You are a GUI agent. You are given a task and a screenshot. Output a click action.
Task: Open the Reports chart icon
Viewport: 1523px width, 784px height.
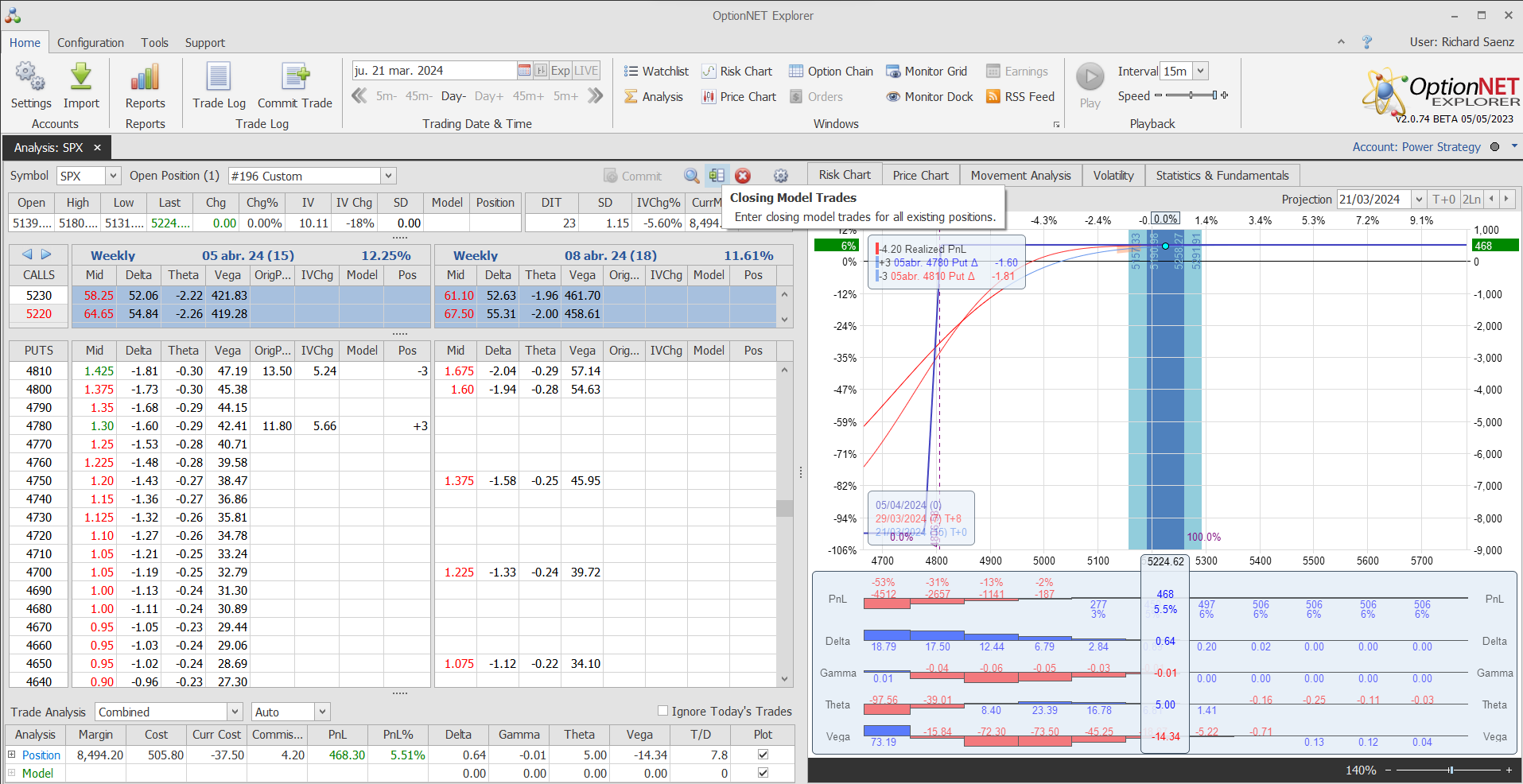tap(145, 78)
